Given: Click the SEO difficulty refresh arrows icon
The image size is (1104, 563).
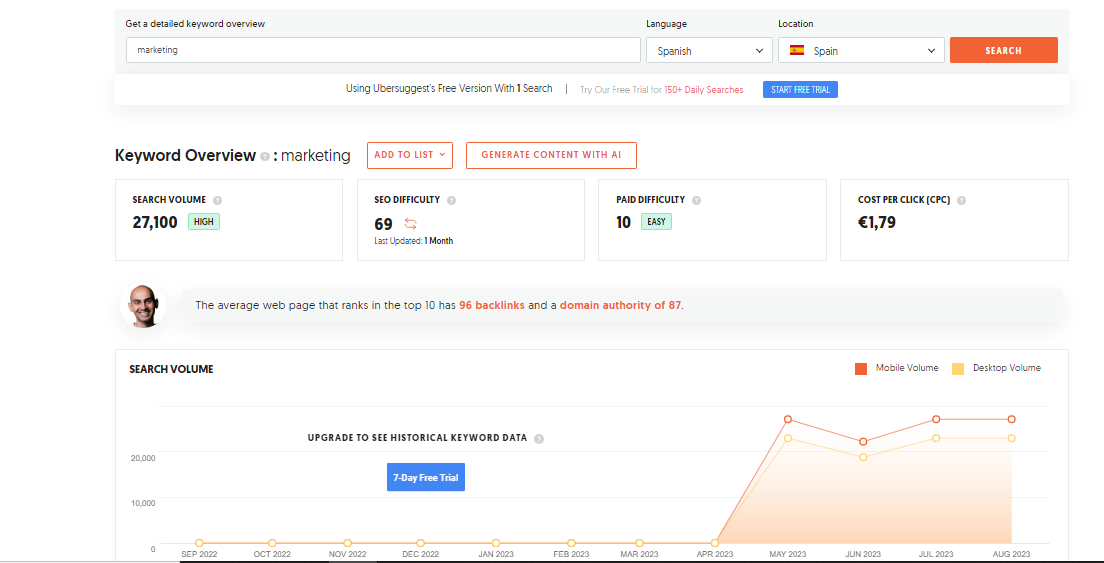Looking at the screenshot, I should tap(410, 224).
